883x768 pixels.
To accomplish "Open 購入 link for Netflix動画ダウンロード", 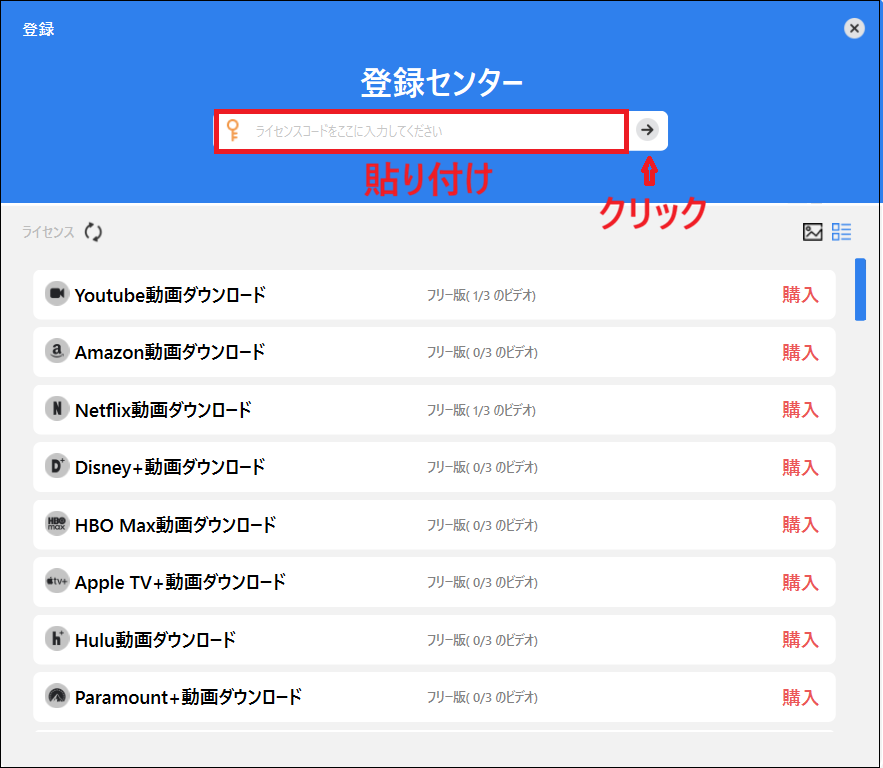I will (799, 409).
